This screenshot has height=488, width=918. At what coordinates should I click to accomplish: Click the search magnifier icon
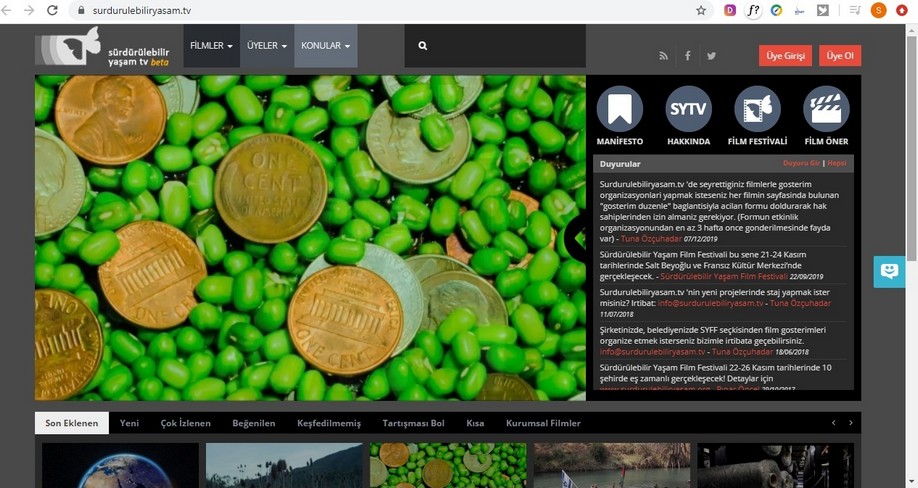[423, 46]
